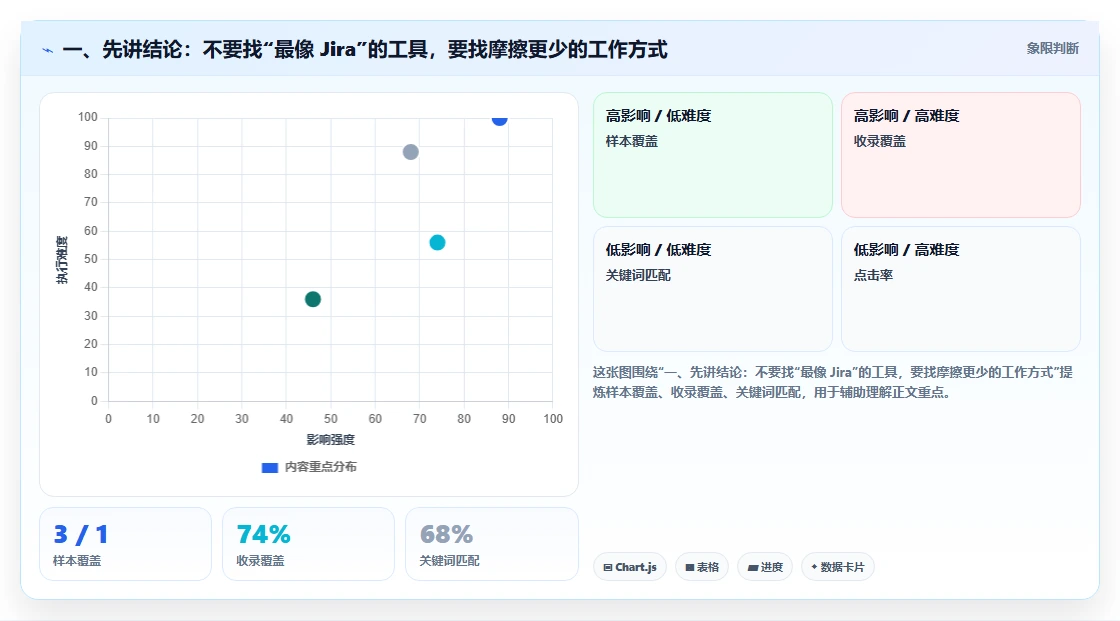Click the section heading about Jira tools
The height and width of the screenshot is (621, 1120).
click(x=365, y=49)
